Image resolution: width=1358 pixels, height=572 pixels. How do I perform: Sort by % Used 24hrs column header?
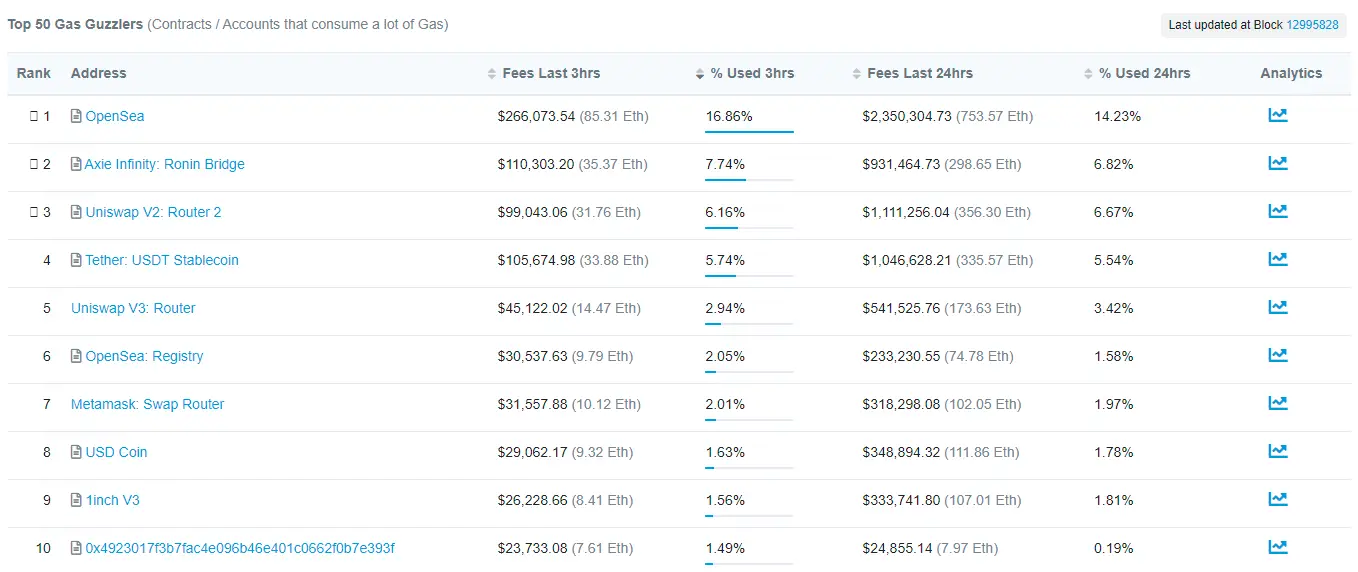pos(1144,73)
